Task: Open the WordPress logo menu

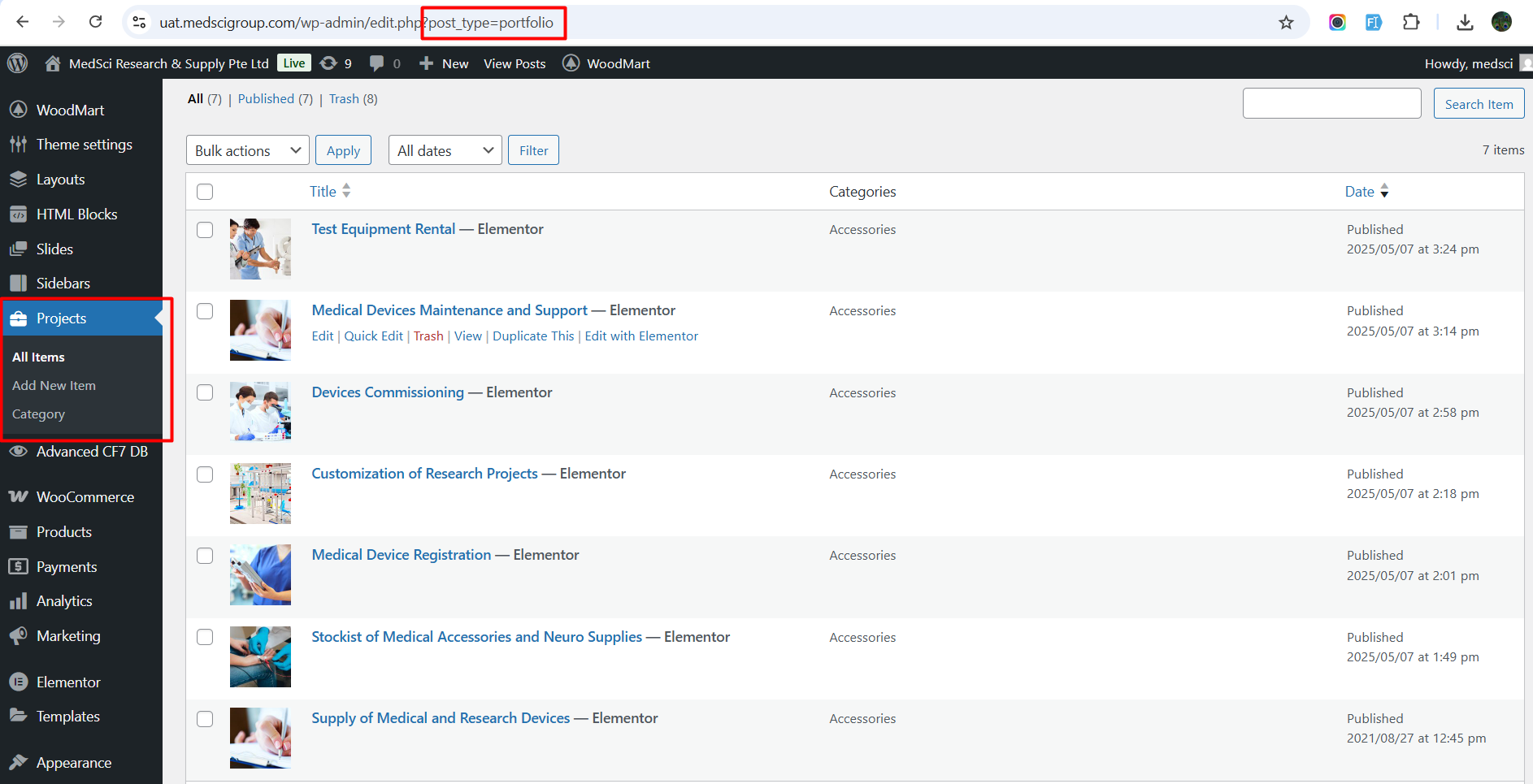Action: pyautogui.click(x=17, y=63)
